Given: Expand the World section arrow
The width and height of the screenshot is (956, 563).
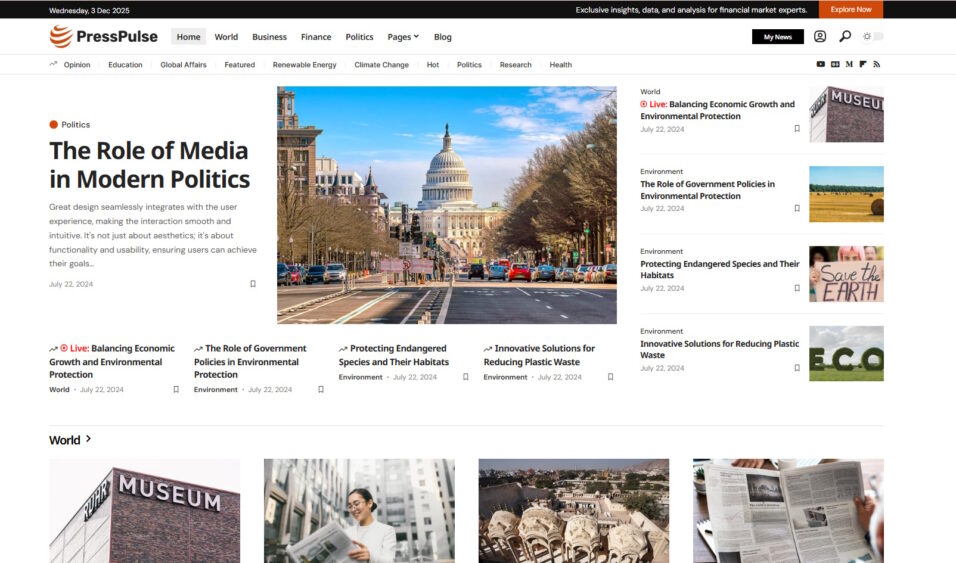Looking at the screenshot, I should pos(89,439).
